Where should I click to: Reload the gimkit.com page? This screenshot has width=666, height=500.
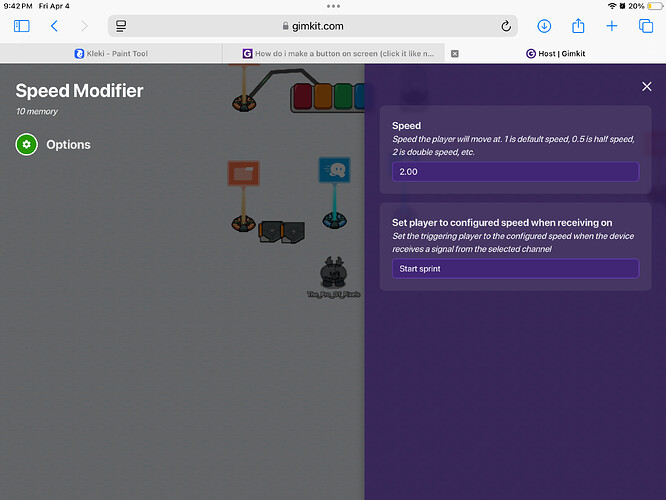pyautogui.click(x=506, y=26)
